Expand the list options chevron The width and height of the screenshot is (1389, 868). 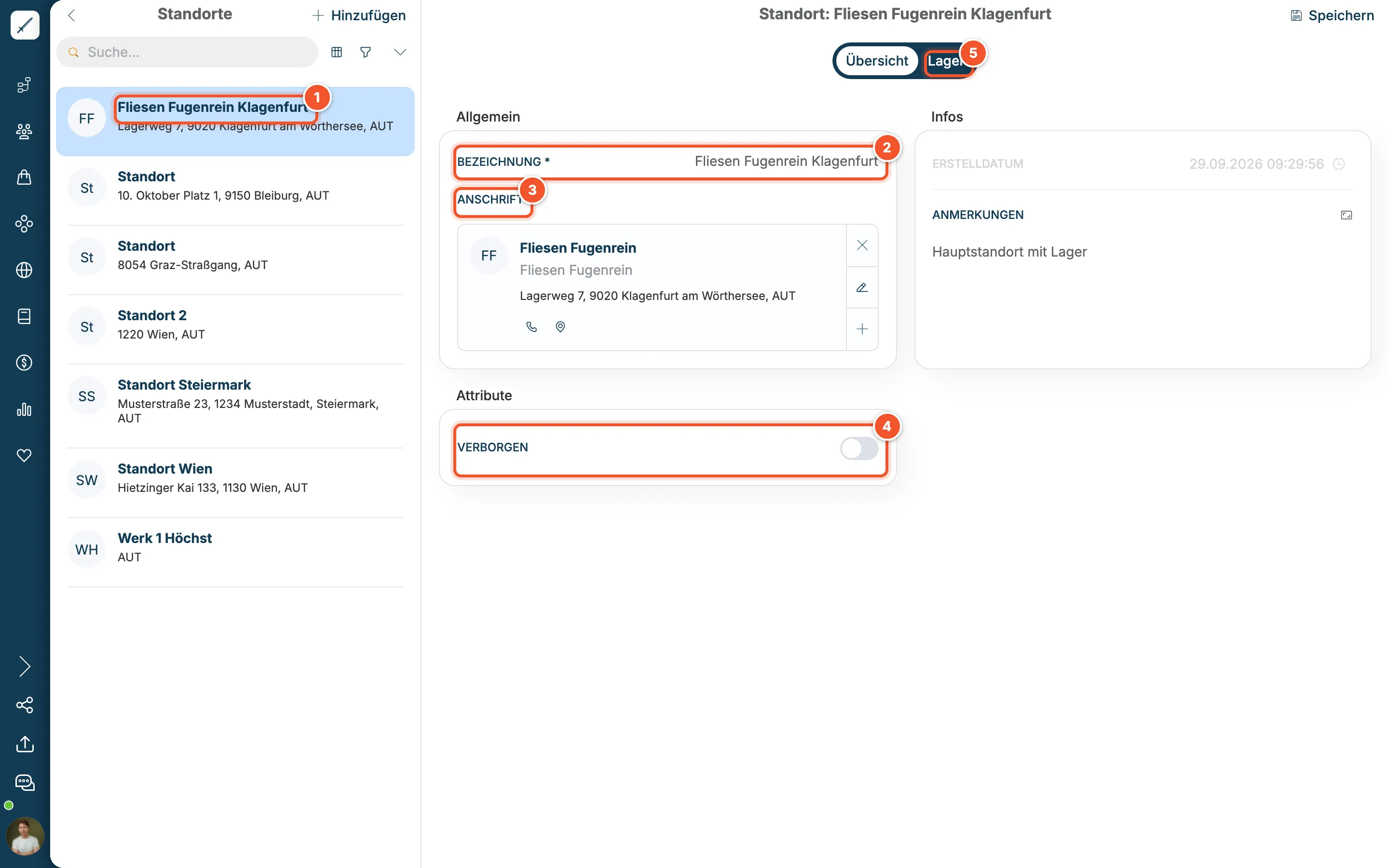400,52
